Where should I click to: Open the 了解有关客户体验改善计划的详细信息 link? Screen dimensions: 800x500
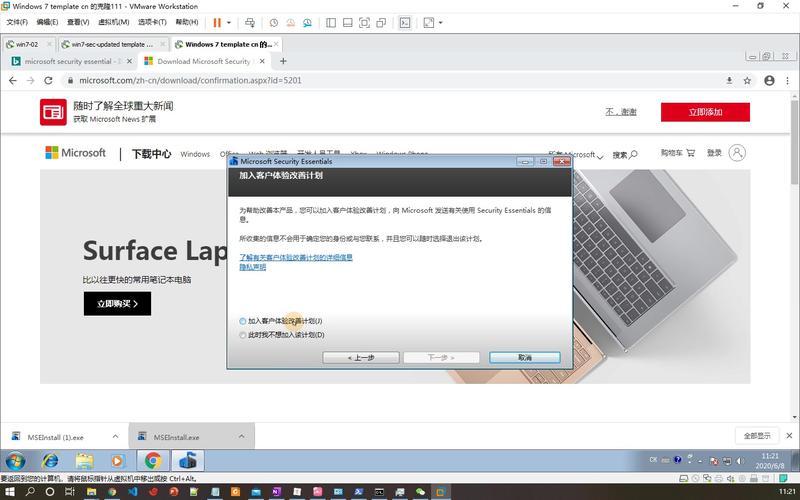coord(296,257)
